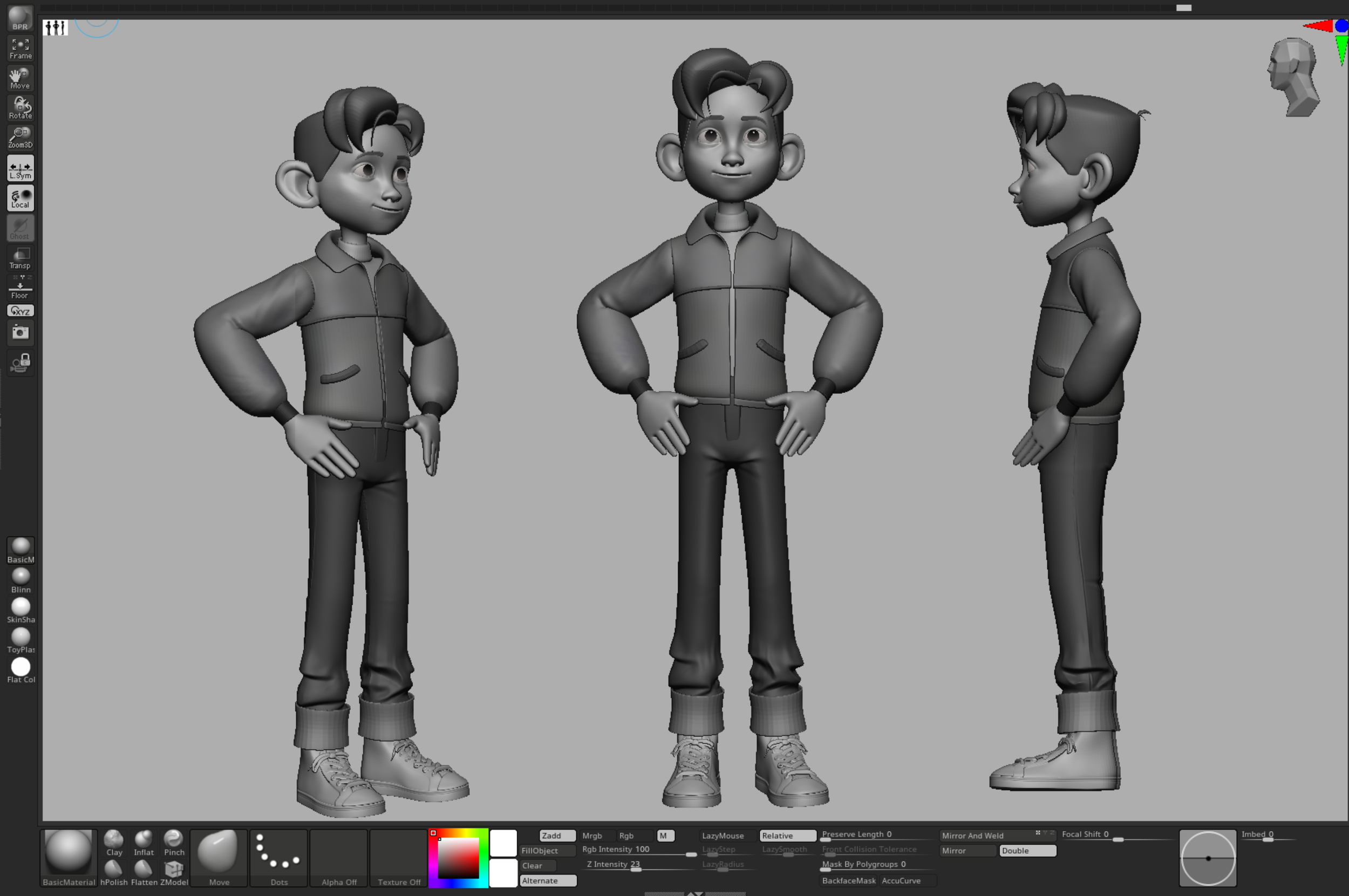
Task: Open the Texture Off selector
Action: pyautogui.click(x=399, y=858)
